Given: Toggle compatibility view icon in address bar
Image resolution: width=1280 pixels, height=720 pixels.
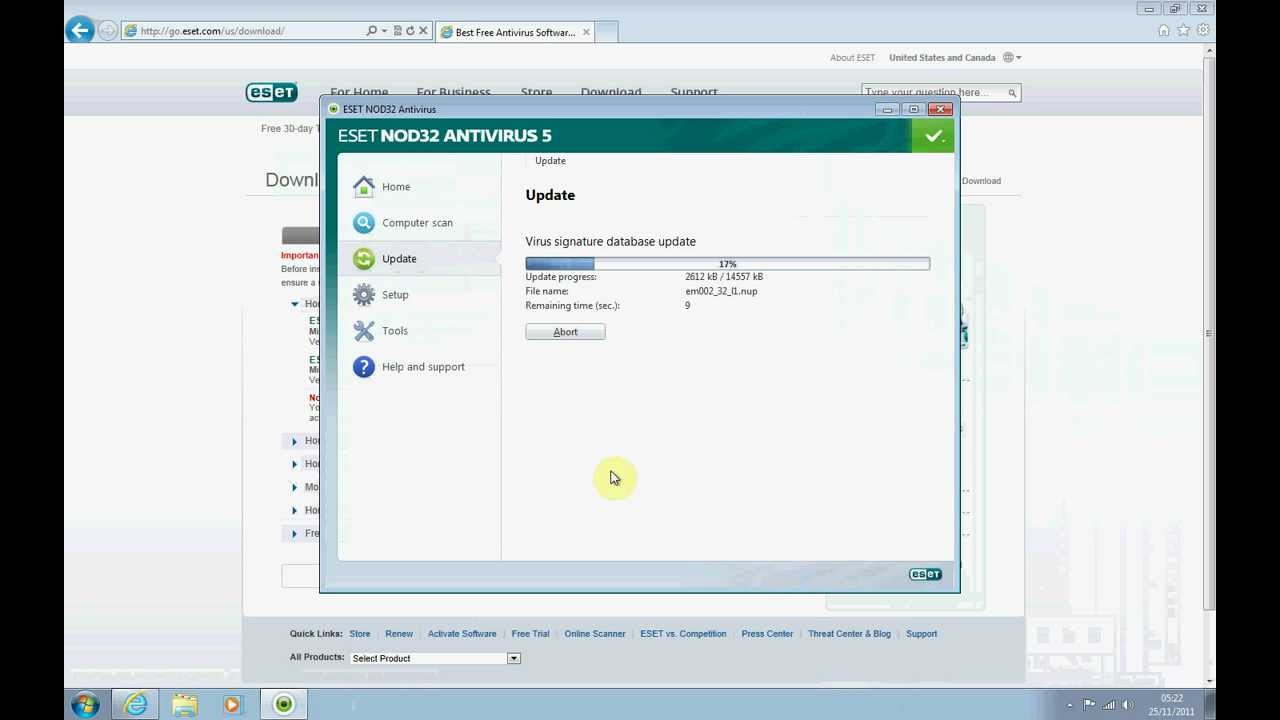Looking at the screenshot, I should [398, 31].
